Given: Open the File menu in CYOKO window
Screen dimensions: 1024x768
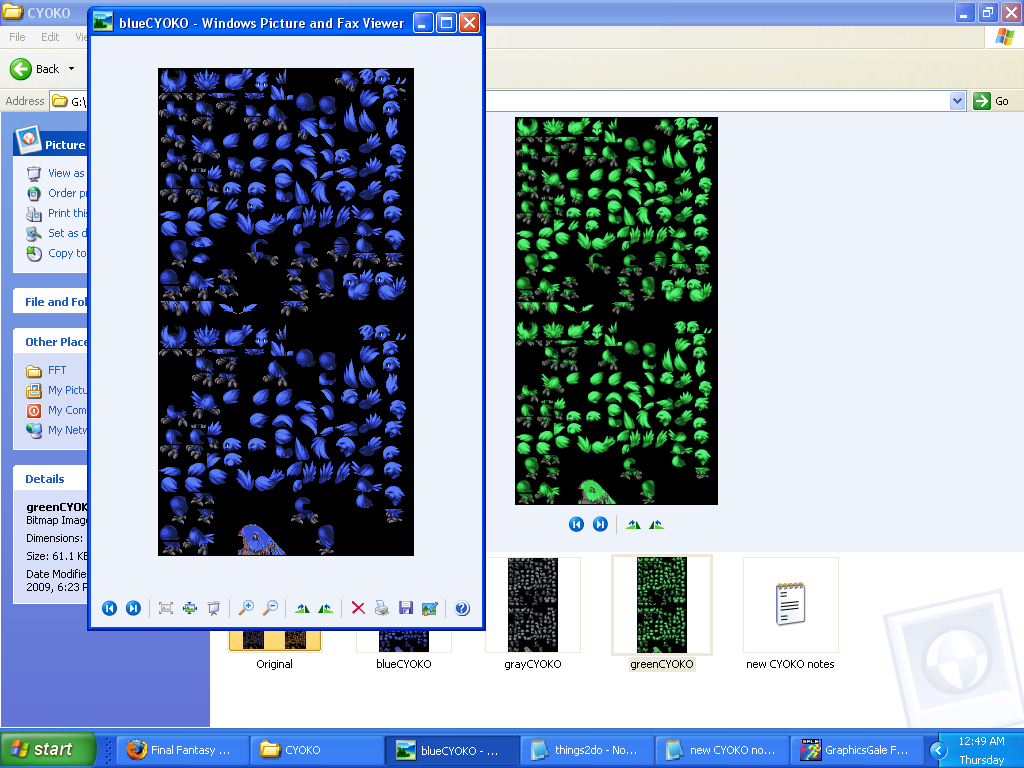Looking at the screenshot, I should pyautogui.click(x=18, y=37).
